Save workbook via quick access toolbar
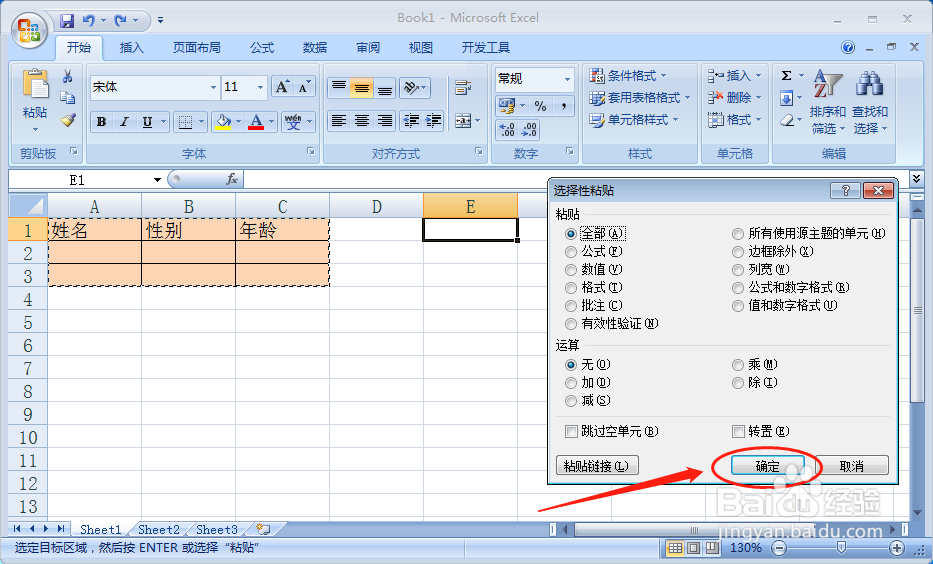 67,21
